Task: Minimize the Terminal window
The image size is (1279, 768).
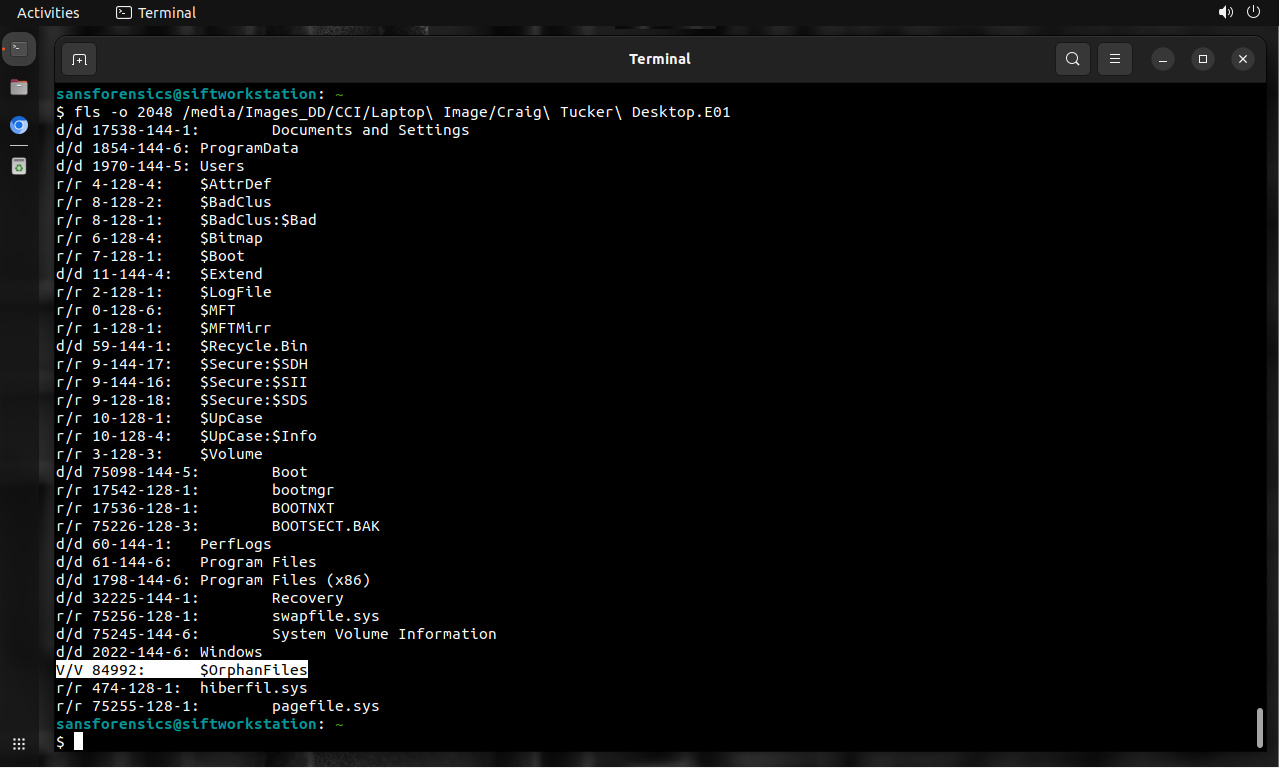Action: (1163, 59)
